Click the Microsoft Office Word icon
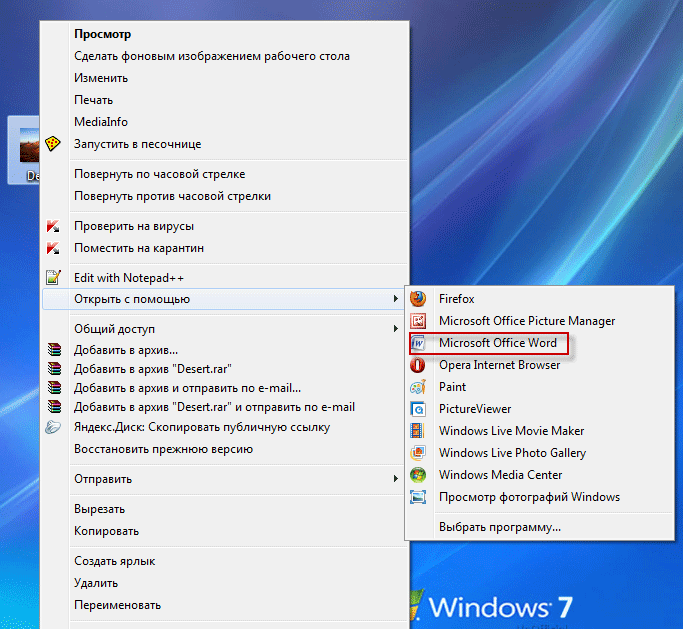683x629 pixels. point(418,343)
